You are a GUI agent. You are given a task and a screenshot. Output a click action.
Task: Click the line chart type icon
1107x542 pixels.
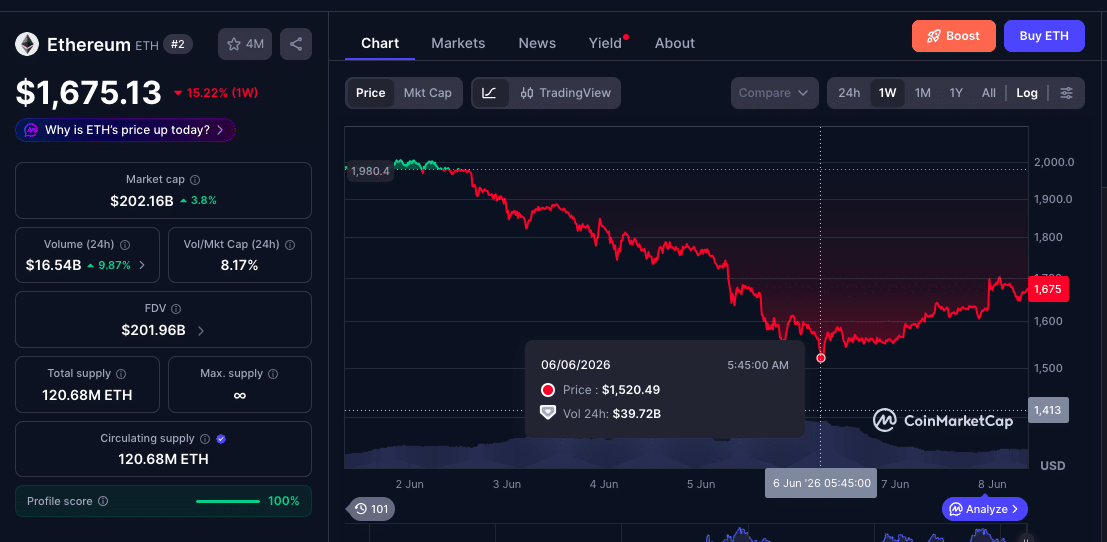point(490,93)
